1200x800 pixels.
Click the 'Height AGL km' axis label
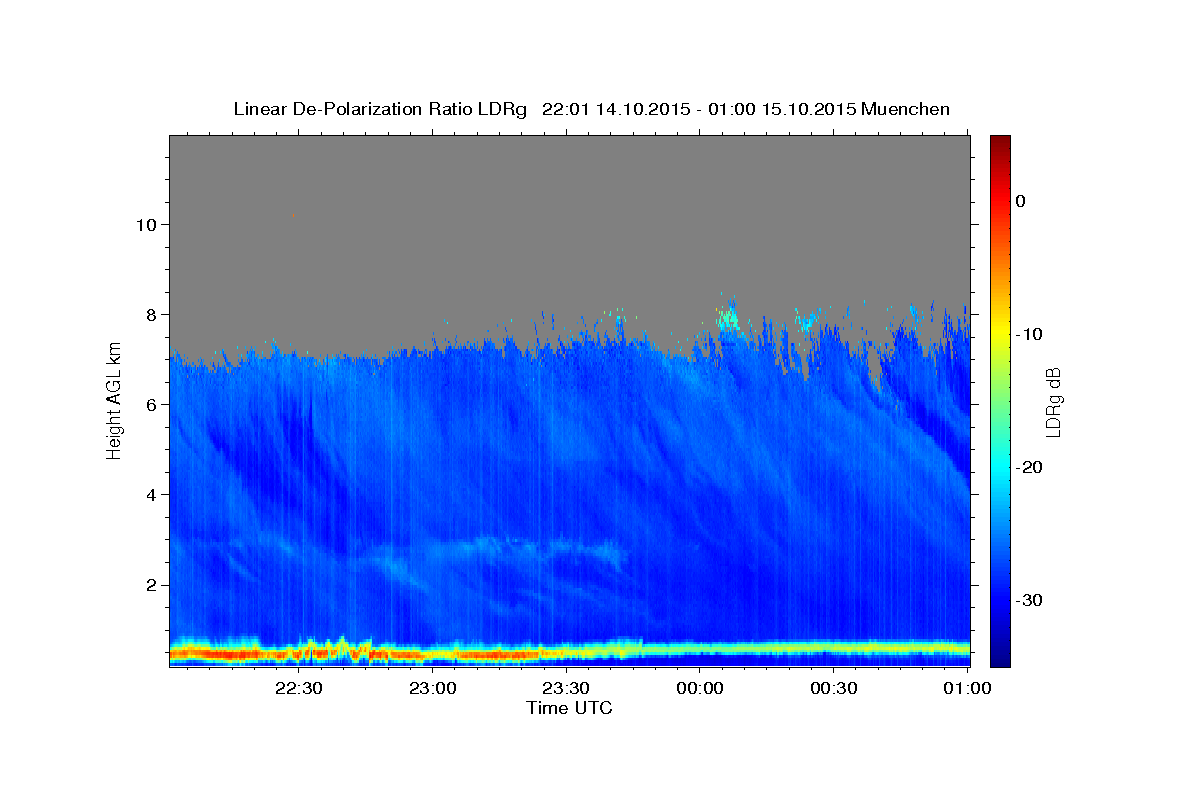[115, 400]
